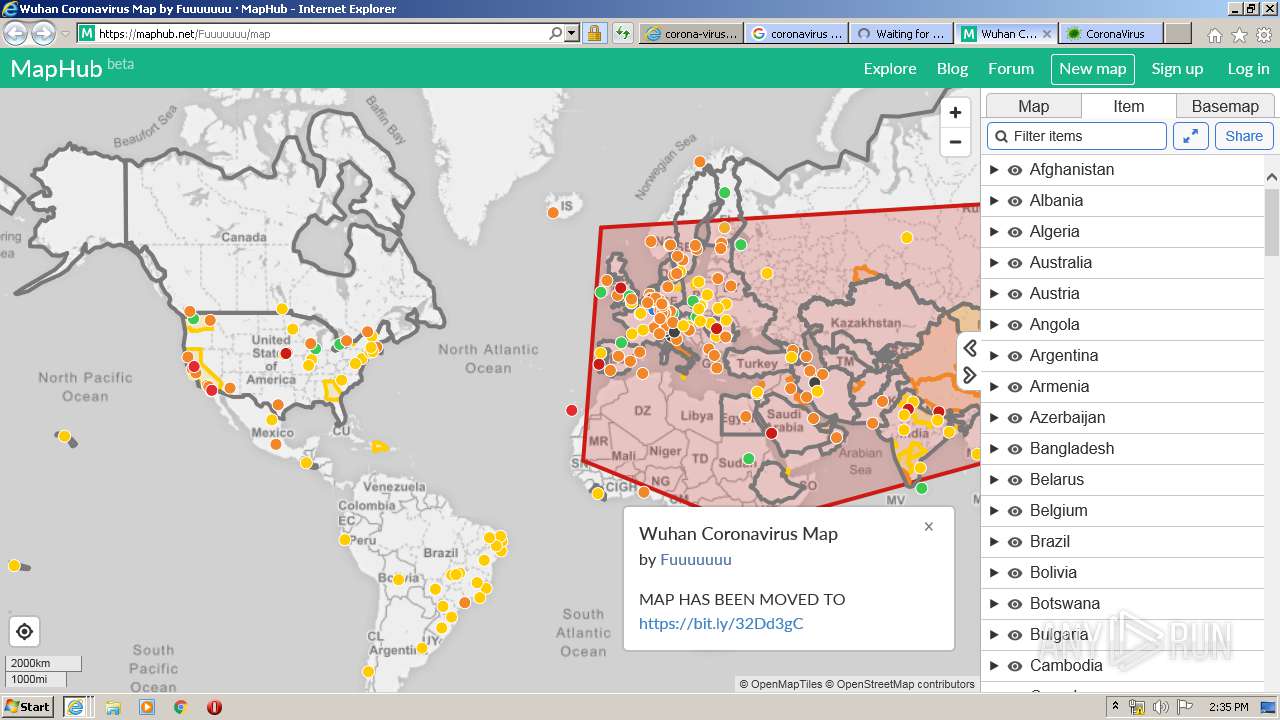
Task: Expand the Brazil item arrow
Action: (x=994, y=542)
